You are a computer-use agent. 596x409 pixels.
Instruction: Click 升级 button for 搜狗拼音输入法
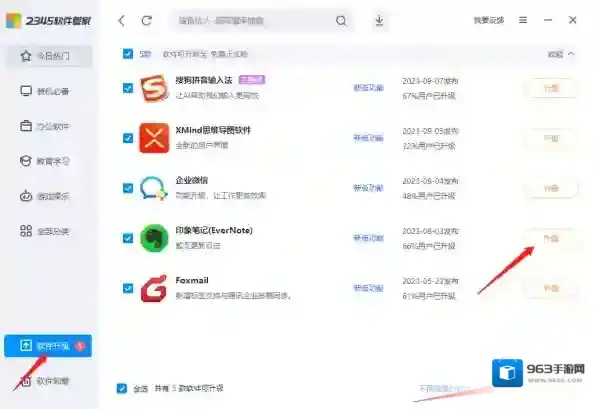tap(551, 88)
